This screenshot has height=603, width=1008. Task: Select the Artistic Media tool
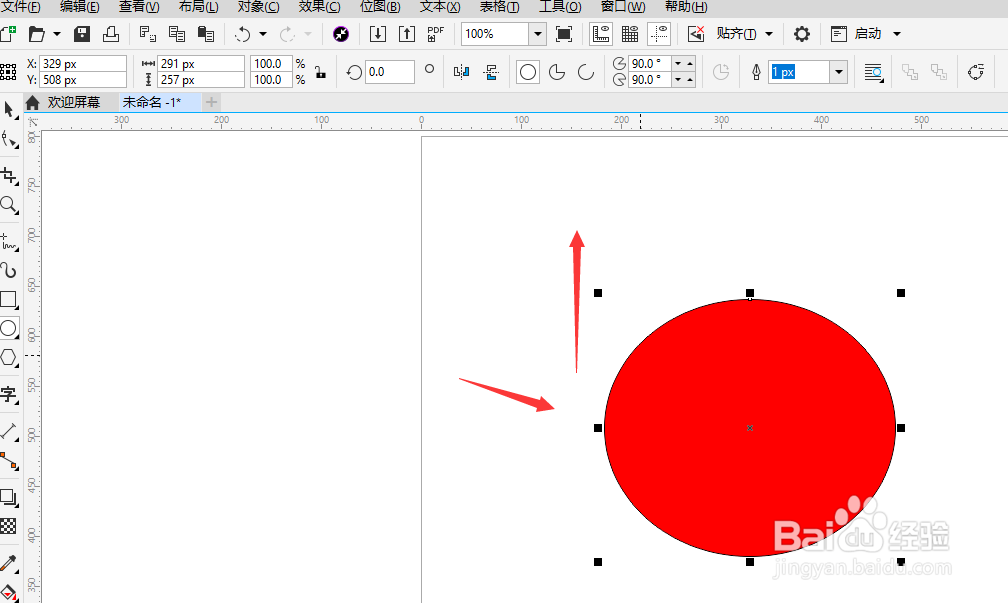9,270
